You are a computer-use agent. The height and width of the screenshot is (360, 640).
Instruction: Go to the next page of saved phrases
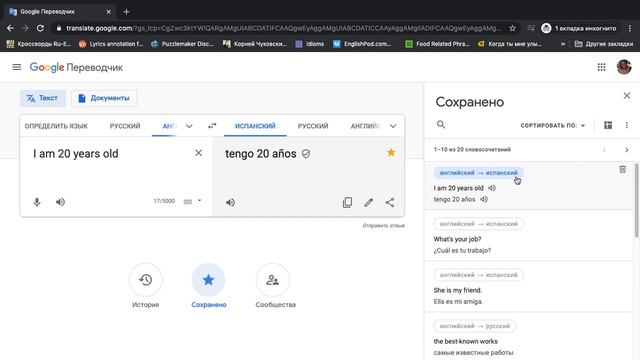627,150
